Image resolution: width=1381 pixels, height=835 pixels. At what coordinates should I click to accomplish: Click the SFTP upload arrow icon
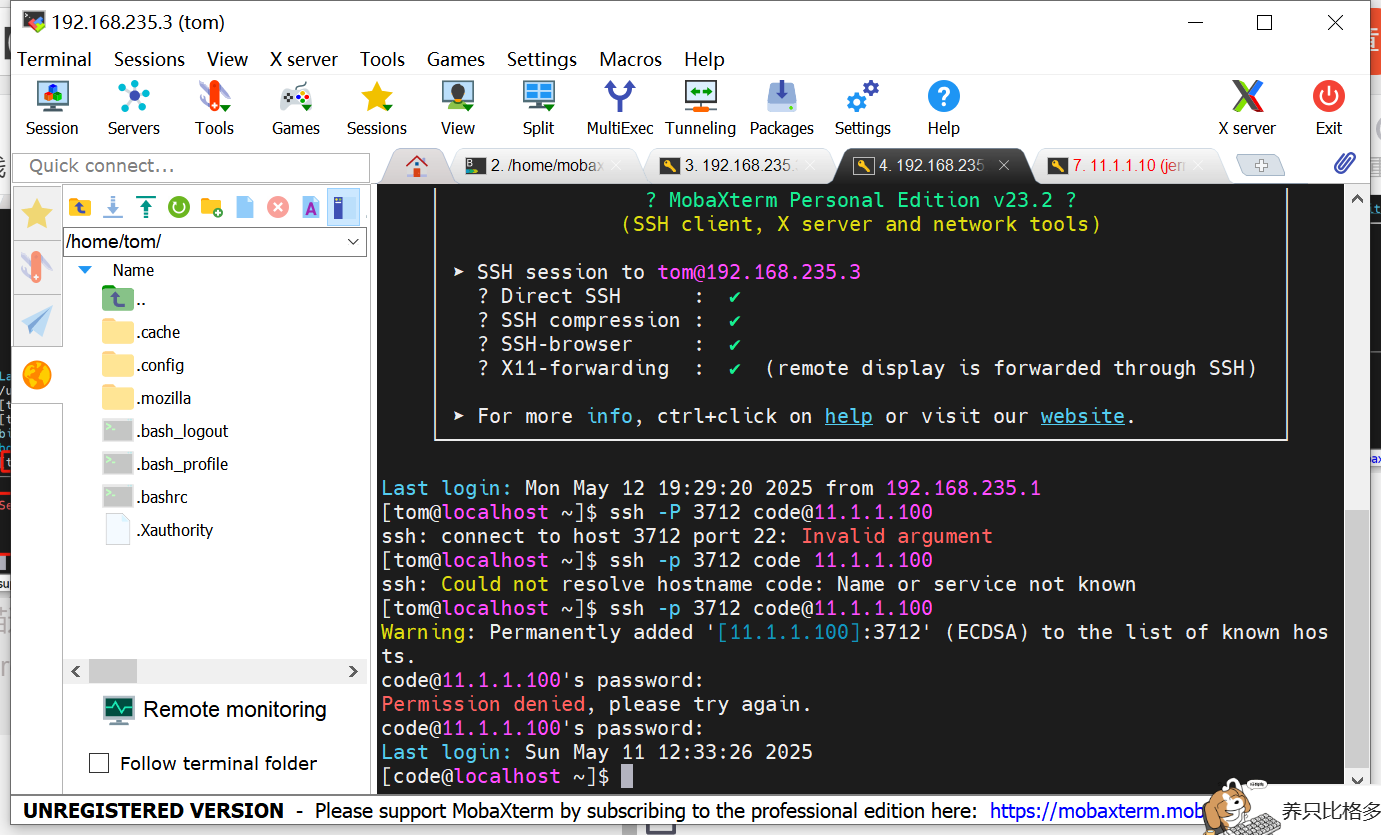(x=146, y=207)
